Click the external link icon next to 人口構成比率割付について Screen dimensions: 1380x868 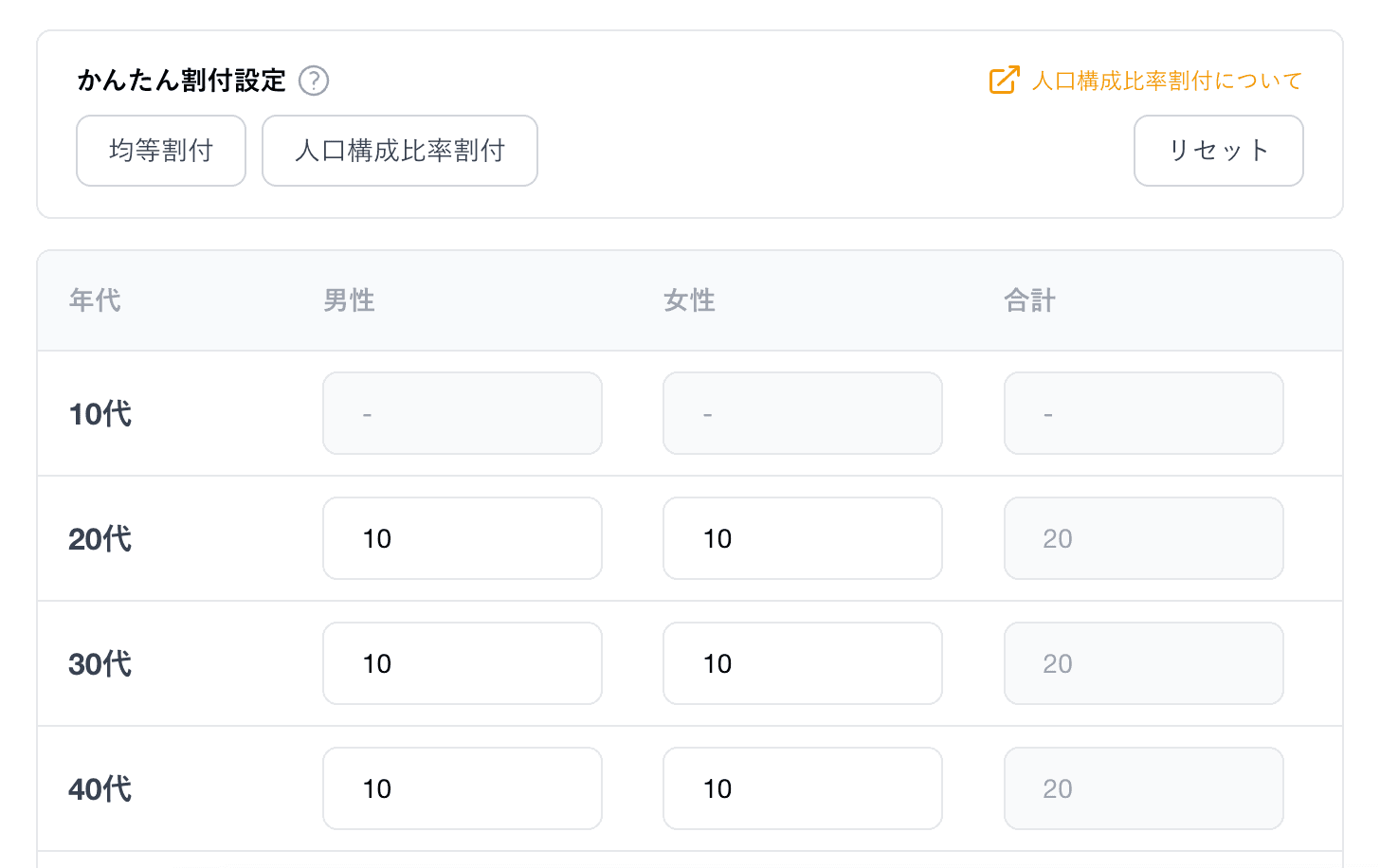(1003, 81)
